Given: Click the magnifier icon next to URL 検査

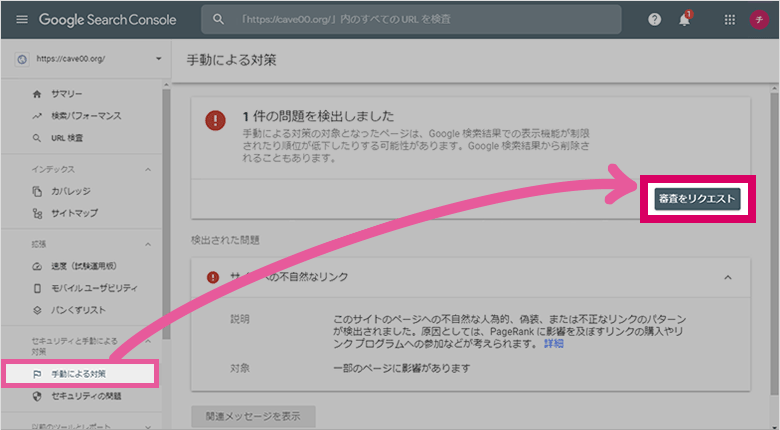Looking at the screenshot, I should [37, 138].
